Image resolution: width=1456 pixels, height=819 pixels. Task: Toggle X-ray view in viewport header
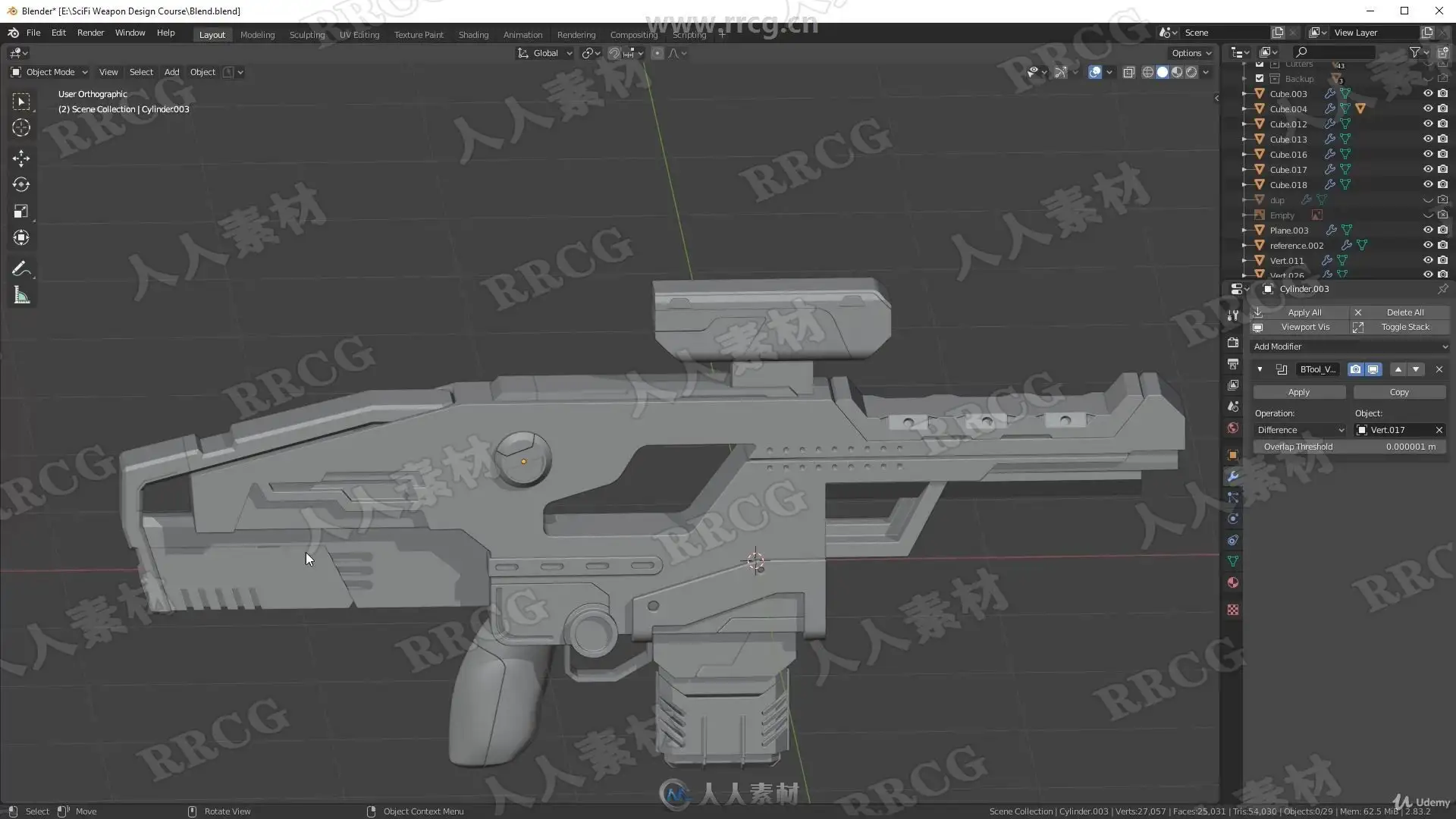point(1128,72)
